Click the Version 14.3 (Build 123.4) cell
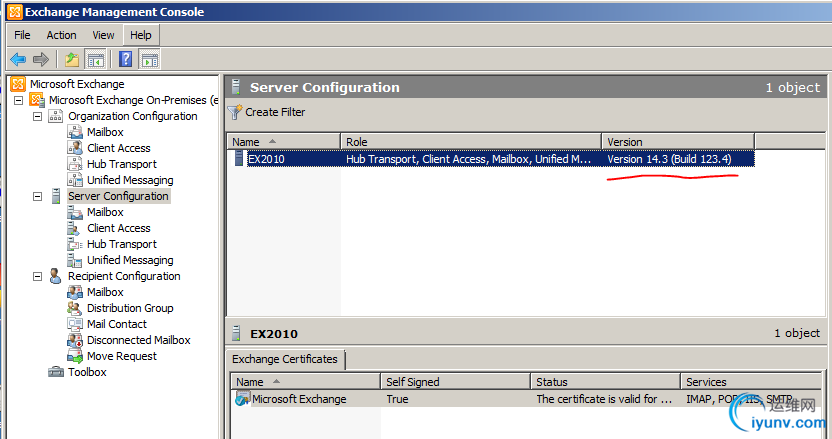The width and height of the screenshot is (832, 439). pyautogui.click(x=669, y=159)
